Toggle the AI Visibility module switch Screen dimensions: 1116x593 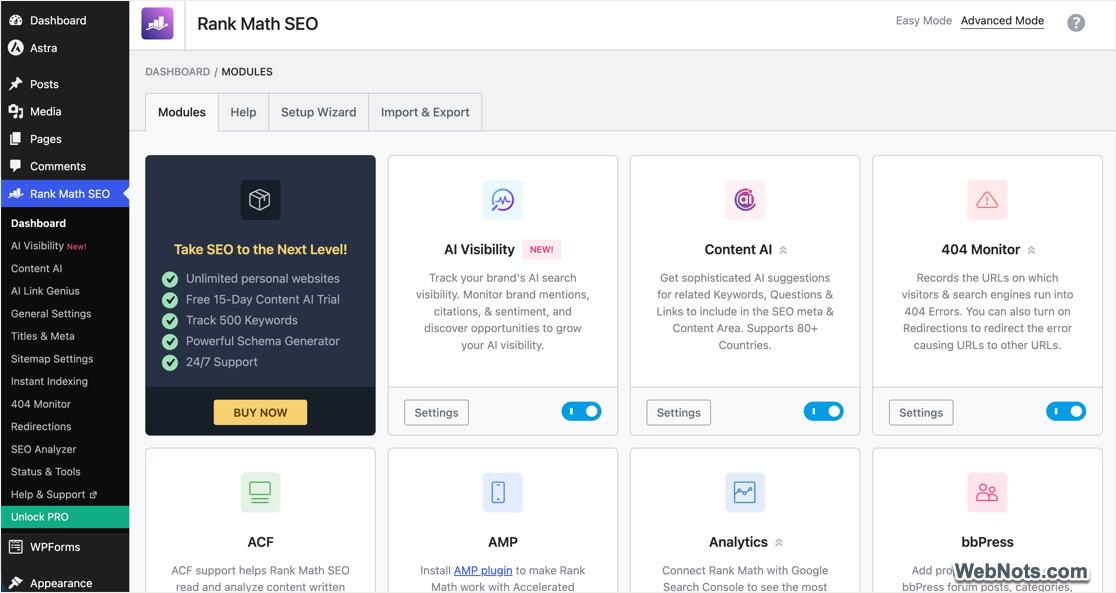[x=581, y=411]
